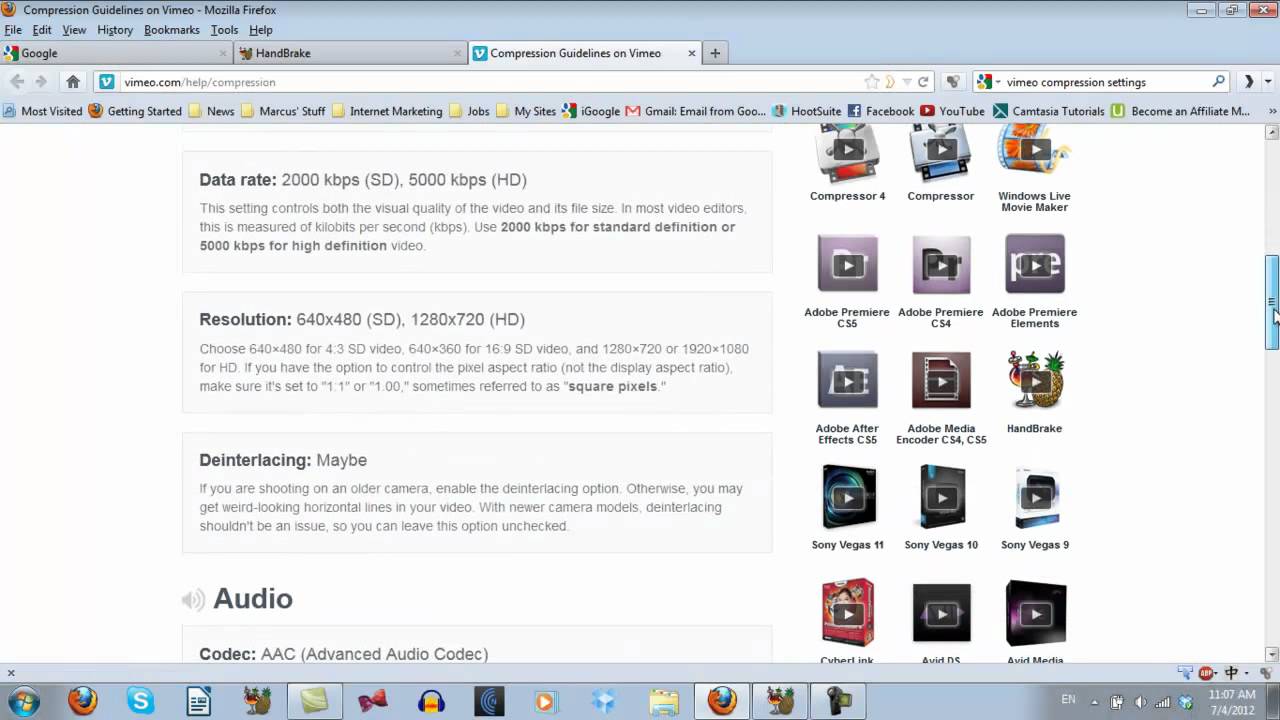Click the Windows Start button
This screenshot has width=1280, height=720.
[24, 701]
